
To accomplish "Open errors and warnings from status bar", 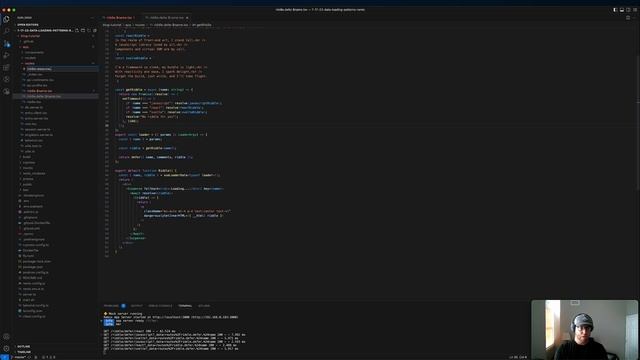I will click(49, 357).
